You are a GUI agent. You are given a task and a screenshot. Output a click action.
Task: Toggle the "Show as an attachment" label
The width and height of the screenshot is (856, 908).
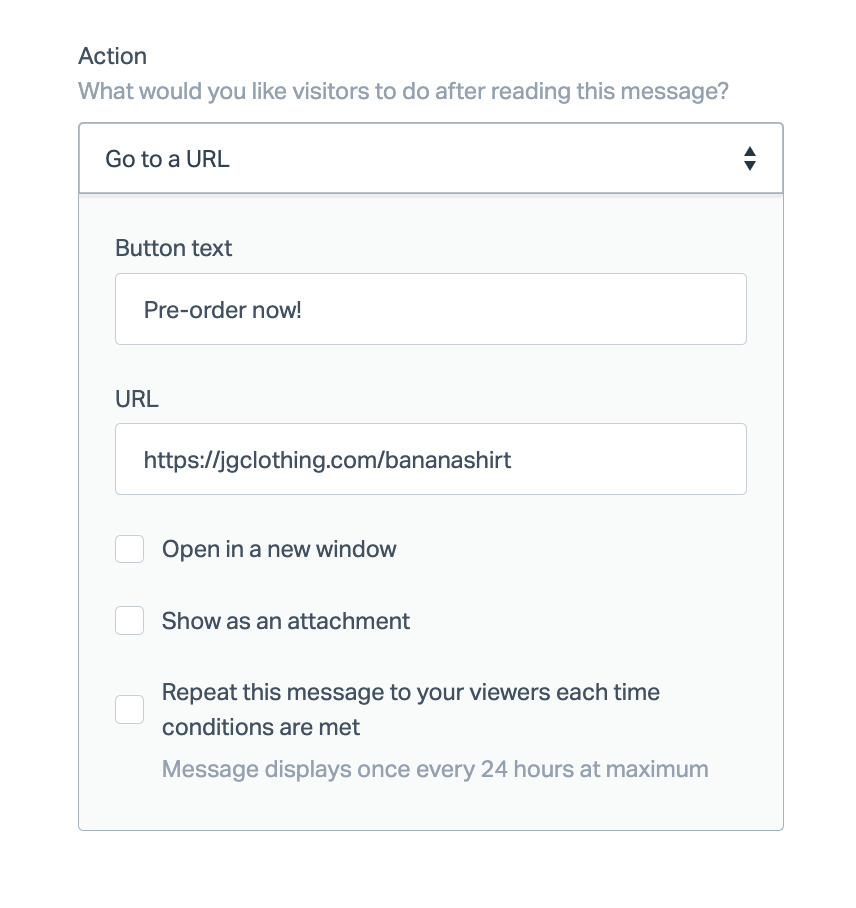285,620
